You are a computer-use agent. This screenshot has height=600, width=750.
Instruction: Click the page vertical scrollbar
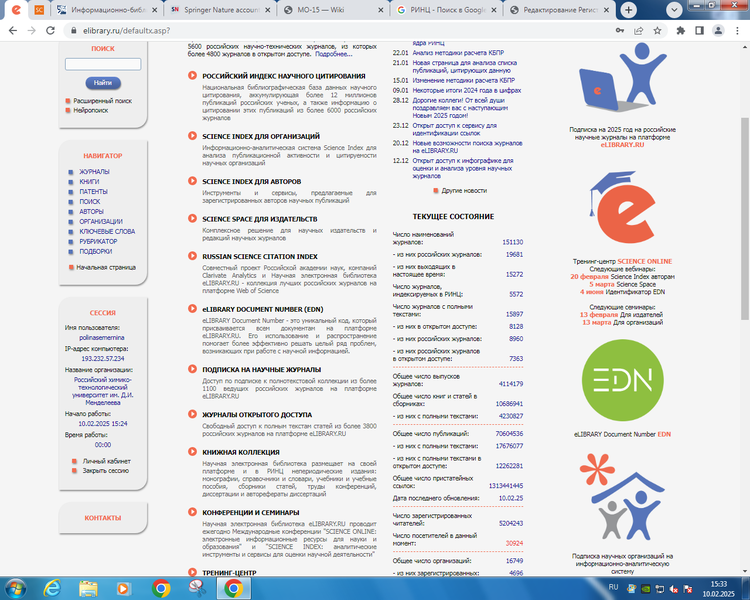click(743, 300)
